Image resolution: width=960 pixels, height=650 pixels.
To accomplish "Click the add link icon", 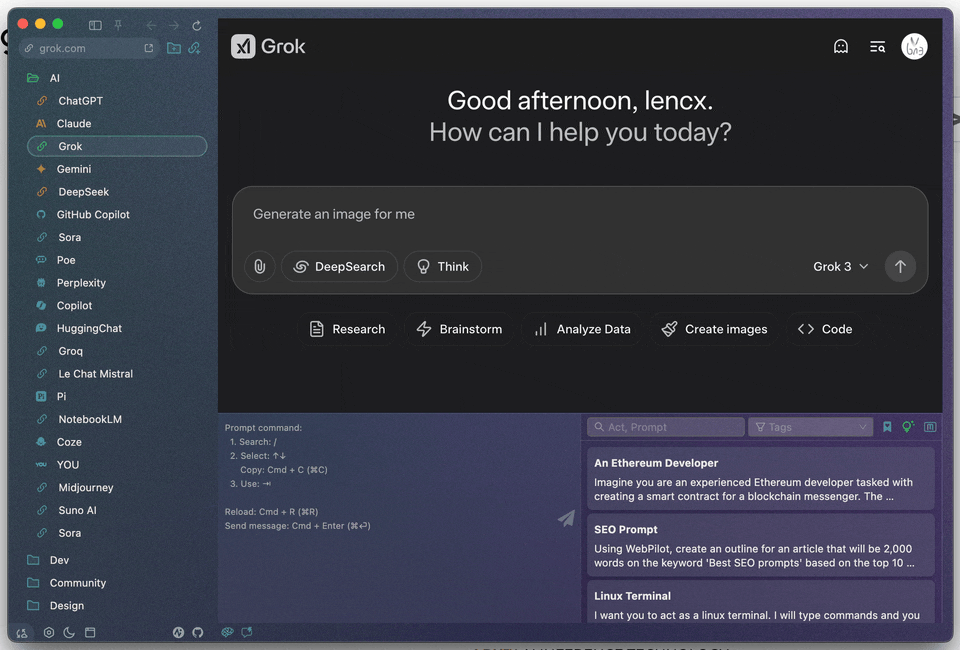I will 195,48.
